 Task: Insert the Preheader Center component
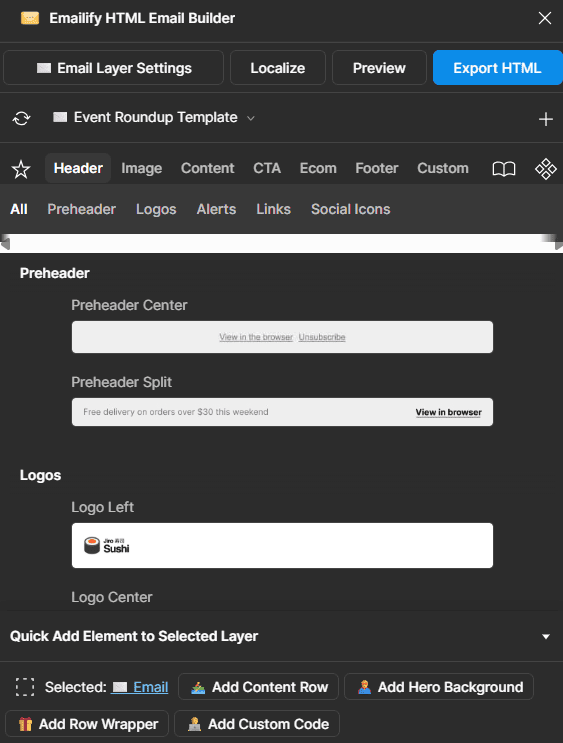coord(282,337)
